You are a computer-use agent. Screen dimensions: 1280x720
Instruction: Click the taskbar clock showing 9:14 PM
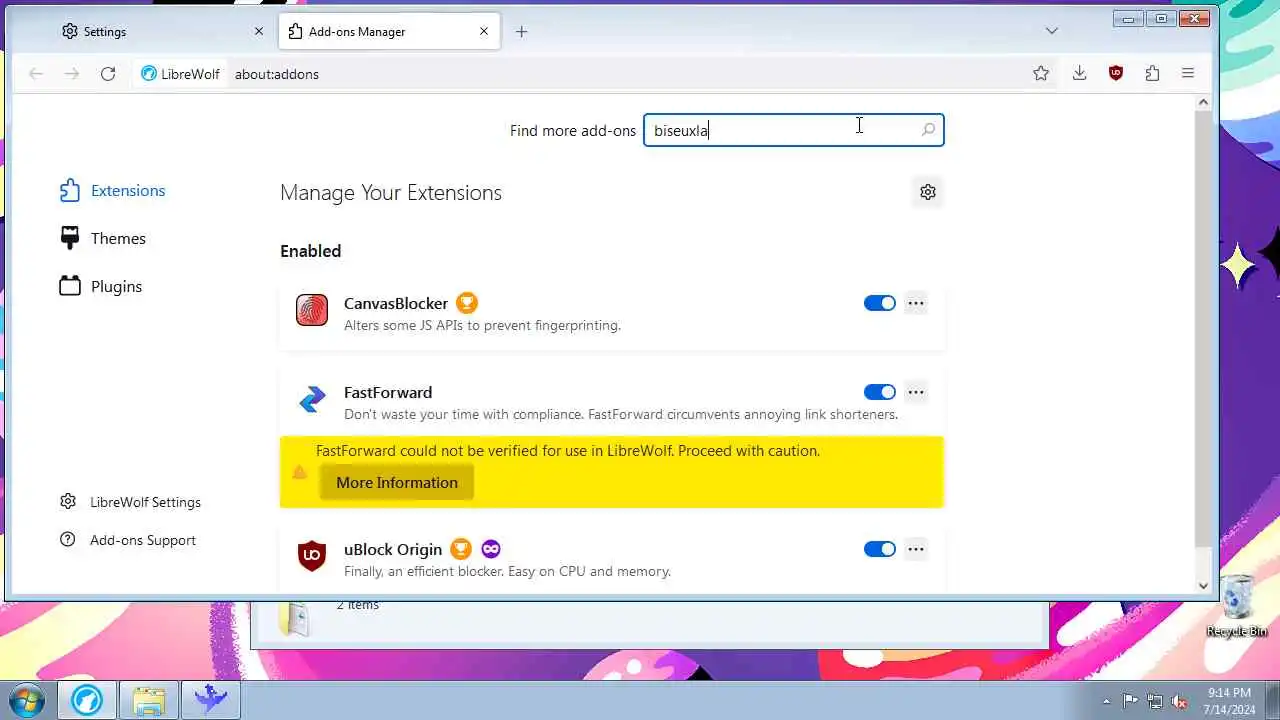[1229, 700]
